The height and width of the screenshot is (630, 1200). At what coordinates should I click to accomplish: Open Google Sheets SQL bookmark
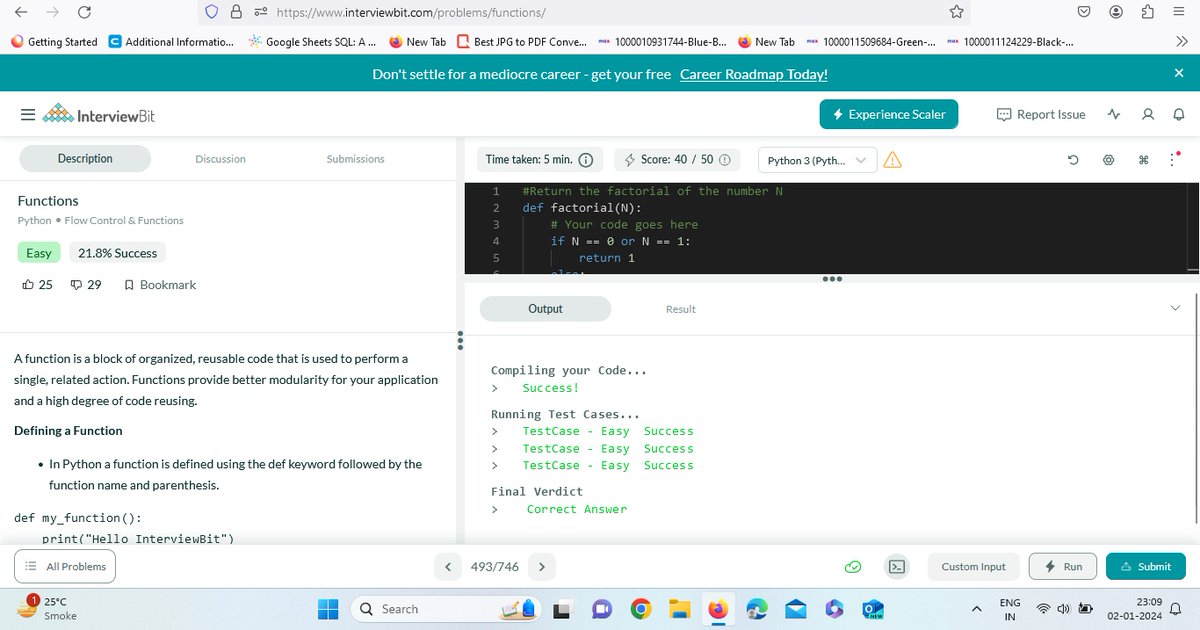pos(313,42)
